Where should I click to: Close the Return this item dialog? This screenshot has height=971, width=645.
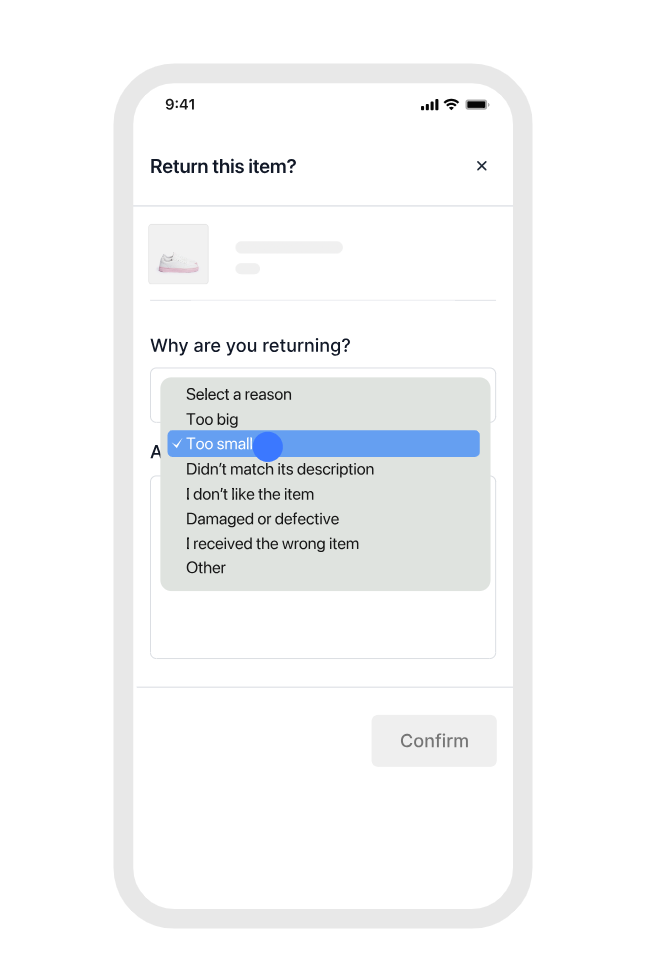(x=482, y=166)
